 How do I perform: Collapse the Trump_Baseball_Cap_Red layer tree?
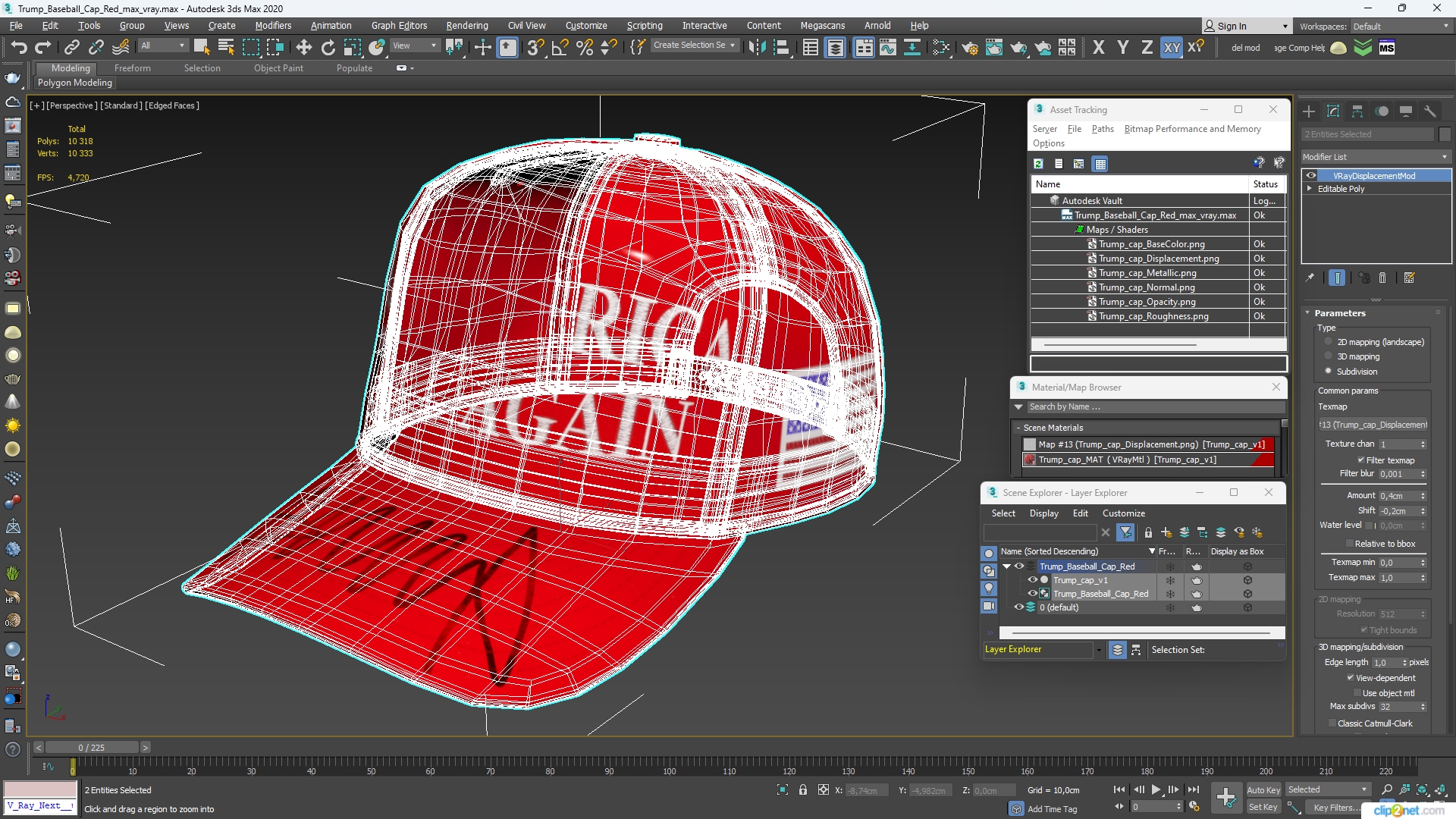1006,566
